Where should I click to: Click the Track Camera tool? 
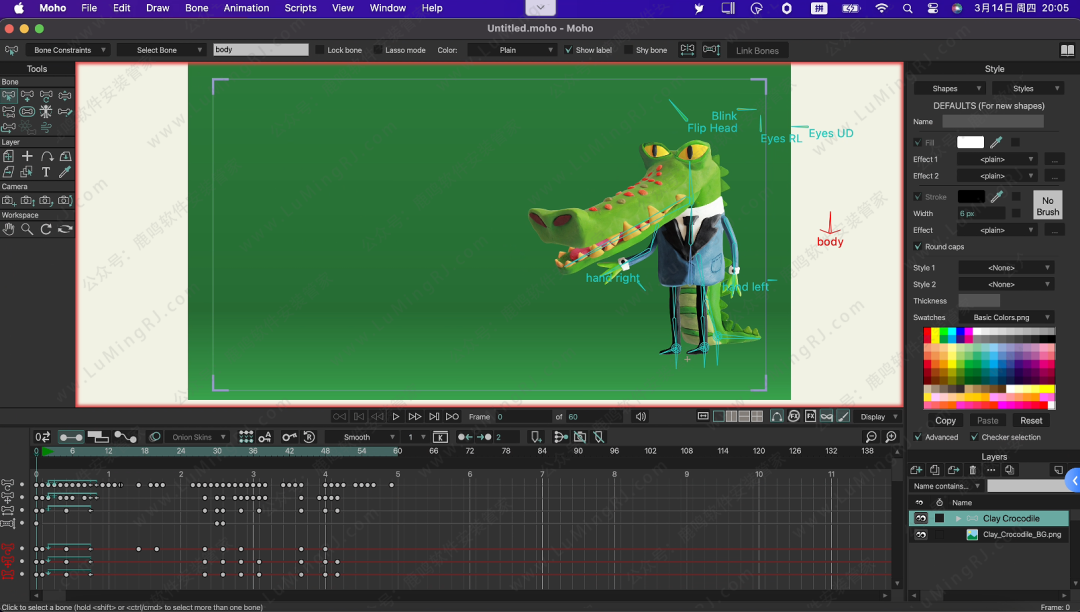coord(9,201)
